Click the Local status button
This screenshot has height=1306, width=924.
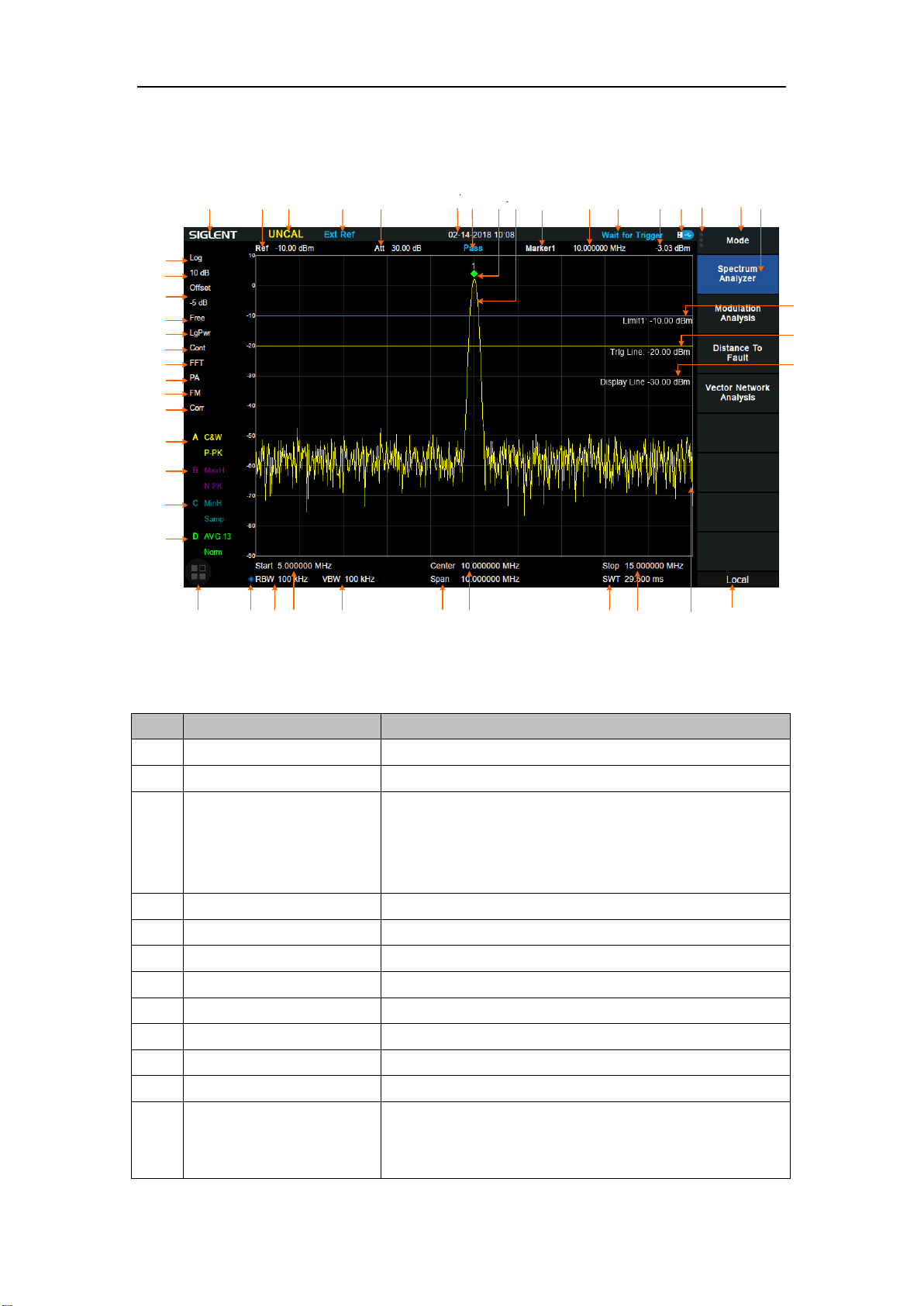point(737,580)
